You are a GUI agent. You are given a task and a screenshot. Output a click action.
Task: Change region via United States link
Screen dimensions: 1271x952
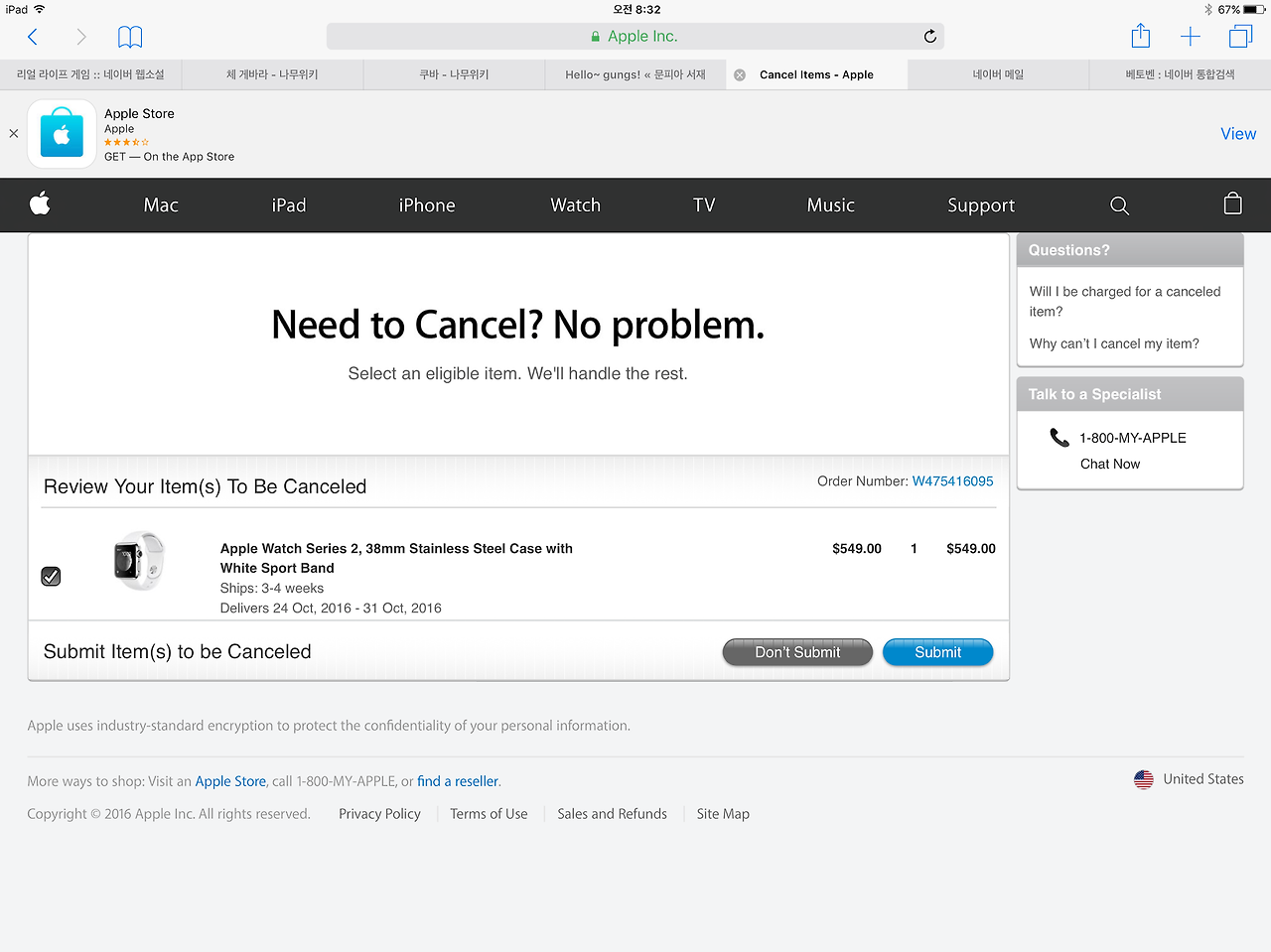point(1203,779)
